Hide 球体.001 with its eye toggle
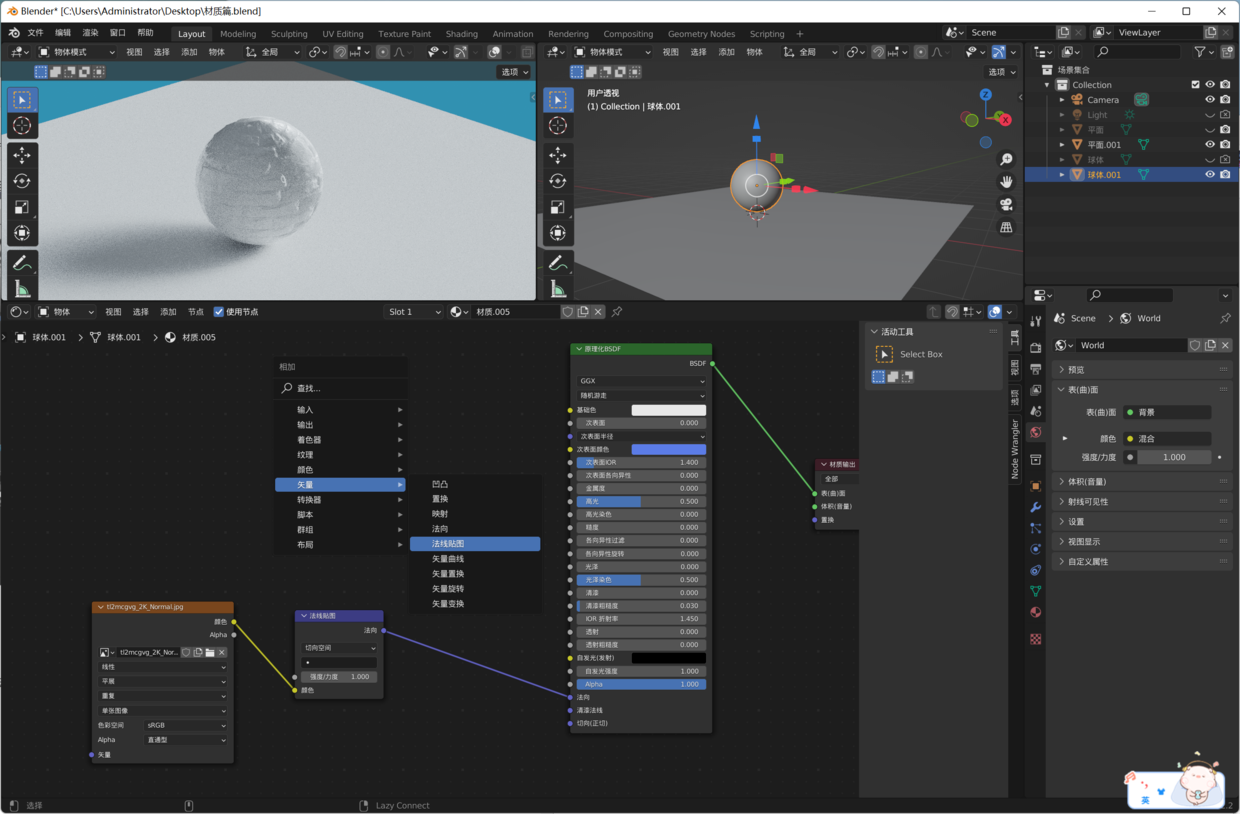Viewport: 1240px width, 814px height. tap(1210, 174)
